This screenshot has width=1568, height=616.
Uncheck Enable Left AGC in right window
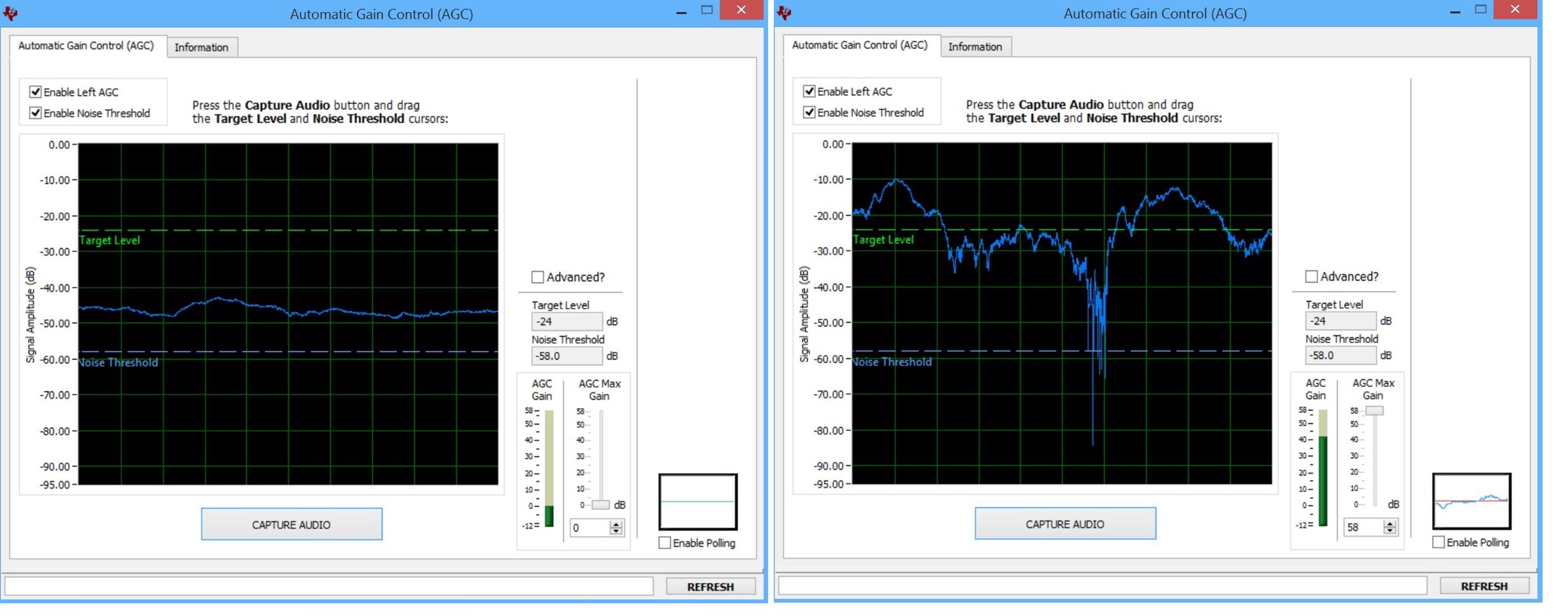809,91
